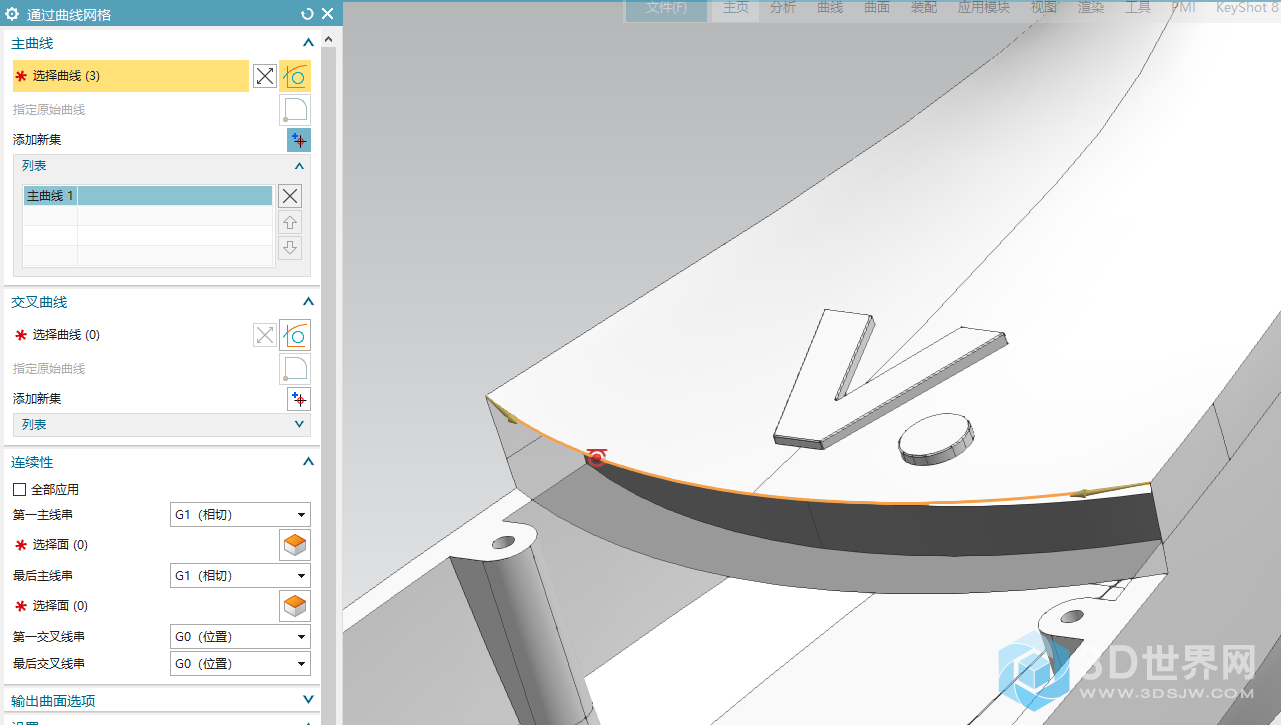Open 最后交叉线串 continuity dropdown

(240, 664)
